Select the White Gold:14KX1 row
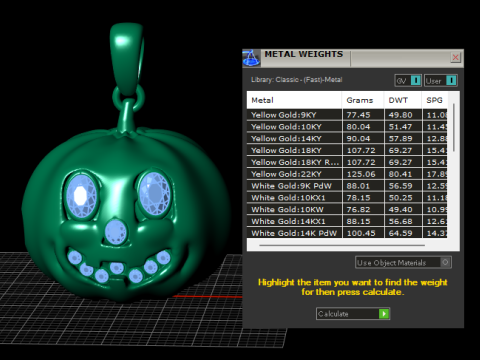 [x=347, y=221]
